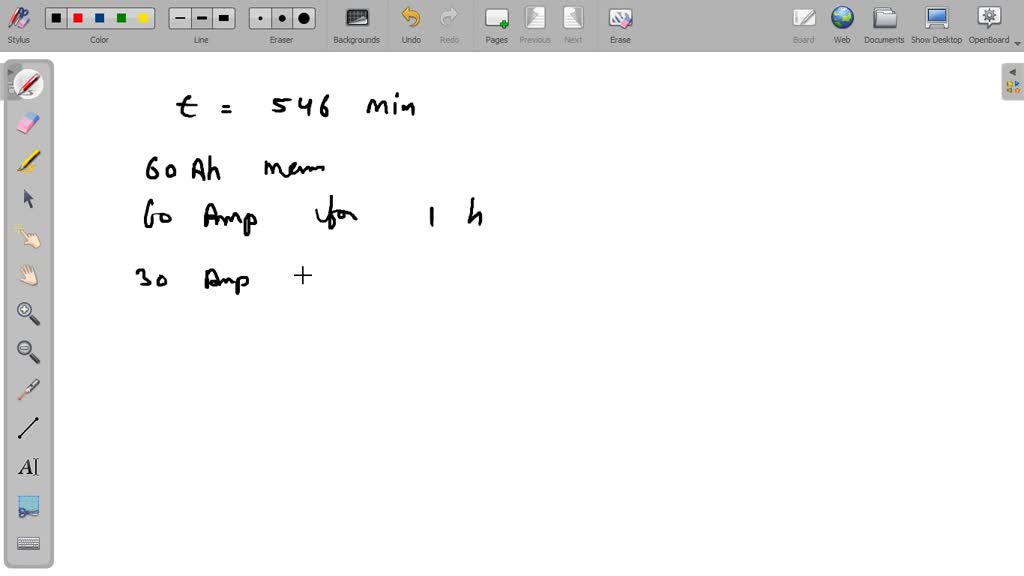Select the medium line thickness
1024x576 pixels.
pyautogui.click(x=201, y=17)
